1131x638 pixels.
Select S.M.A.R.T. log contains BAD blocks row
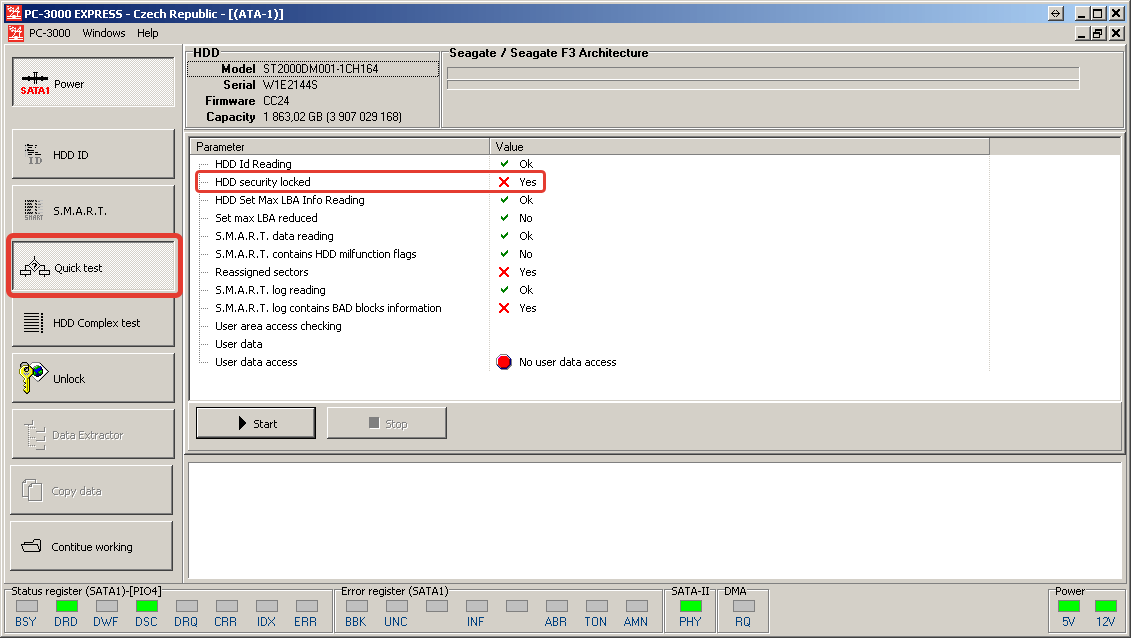pyautogui.click(x=589, y=308)
